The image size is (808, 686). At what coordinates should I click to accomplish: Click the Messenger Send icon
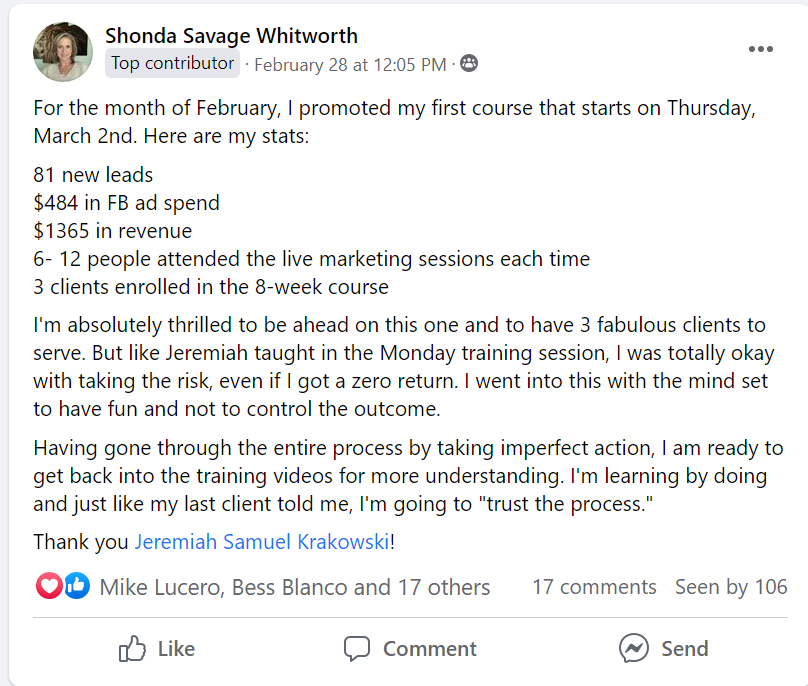point(633,649)
